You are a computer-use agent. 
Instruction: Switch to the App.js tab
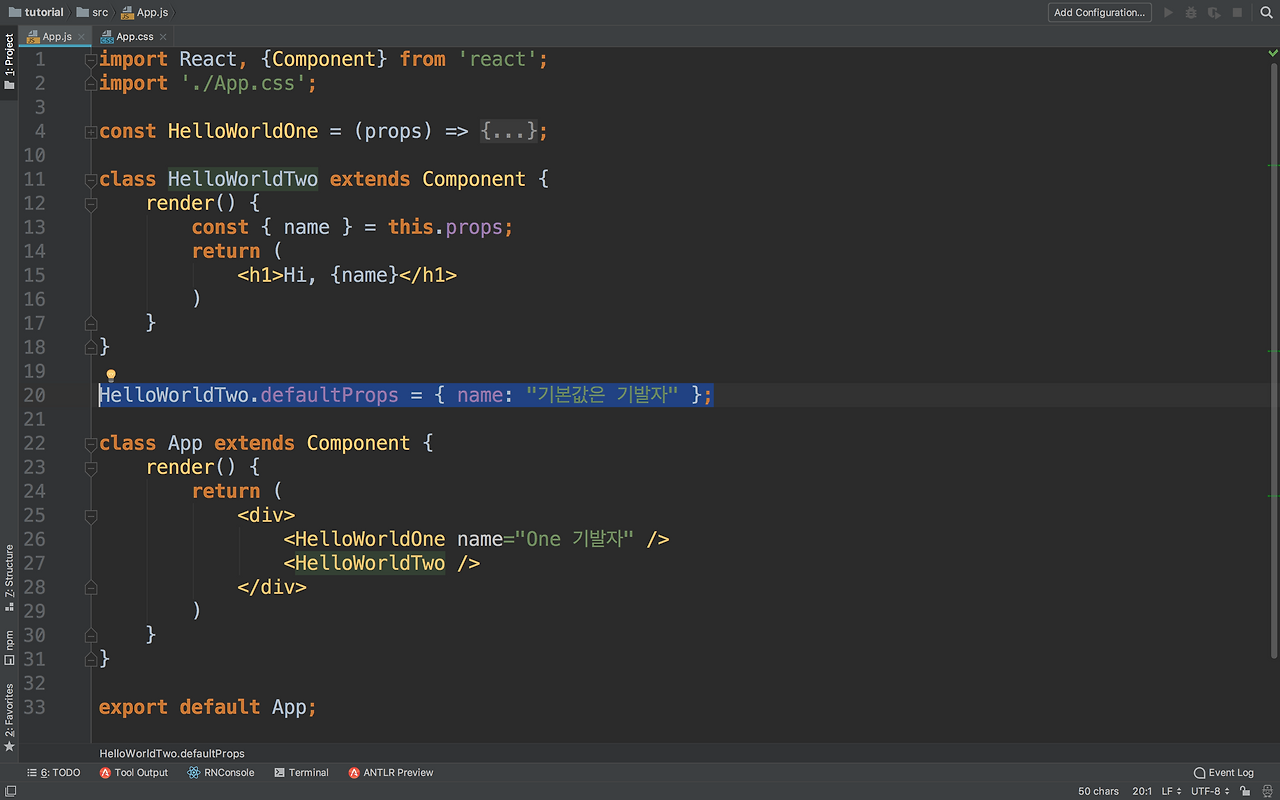point(56,37)
